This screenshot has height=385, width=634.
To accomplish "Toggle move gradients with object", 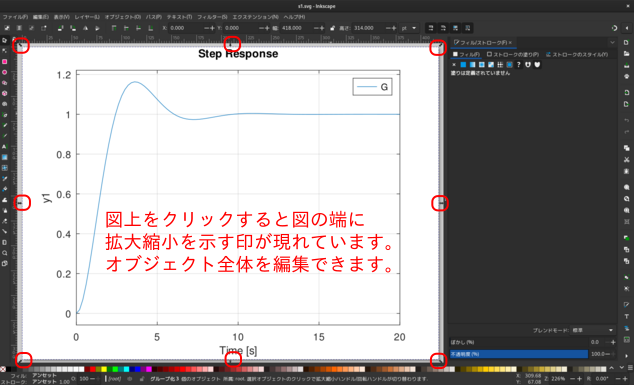I will (455, 28).
